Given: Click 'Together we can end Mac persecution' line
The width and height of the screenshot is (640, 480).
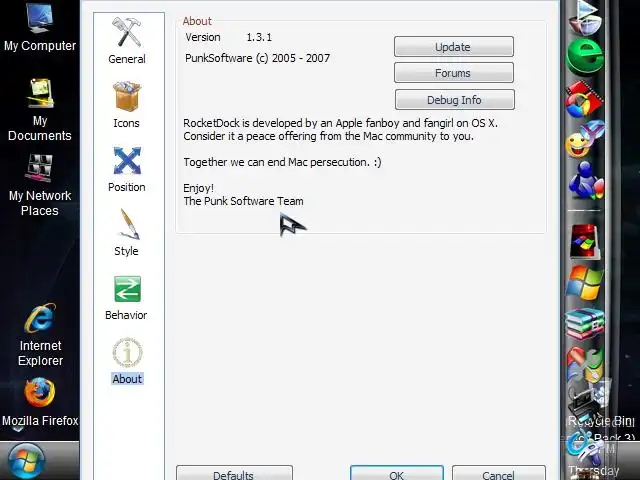Looking at the screenshot, I should [282, 162].
